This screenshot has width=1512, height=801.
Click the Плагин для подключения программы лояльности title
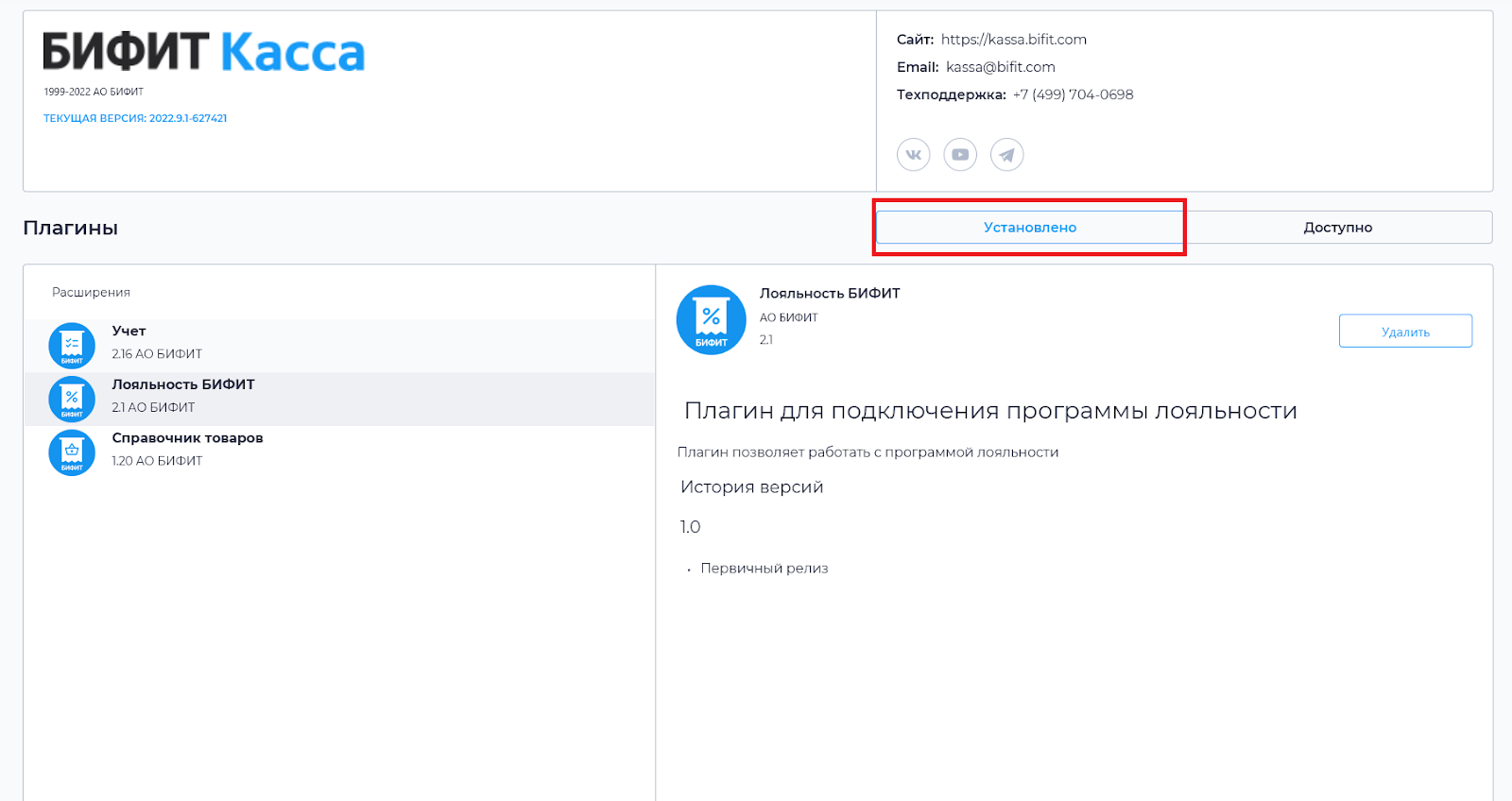click(990, 412)
